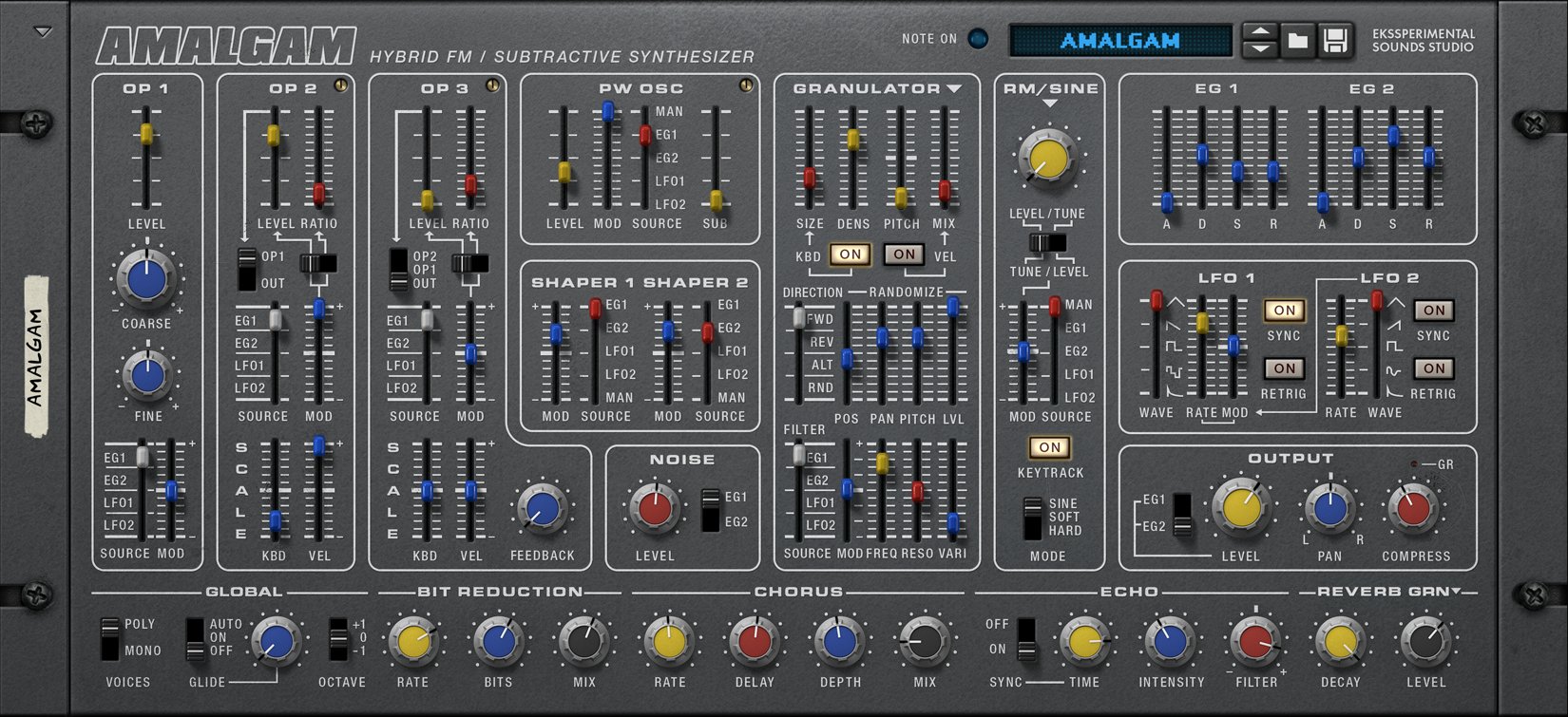
Task: Toggle LFO 2 SYNC ON button
Action: pos(1434,311)
